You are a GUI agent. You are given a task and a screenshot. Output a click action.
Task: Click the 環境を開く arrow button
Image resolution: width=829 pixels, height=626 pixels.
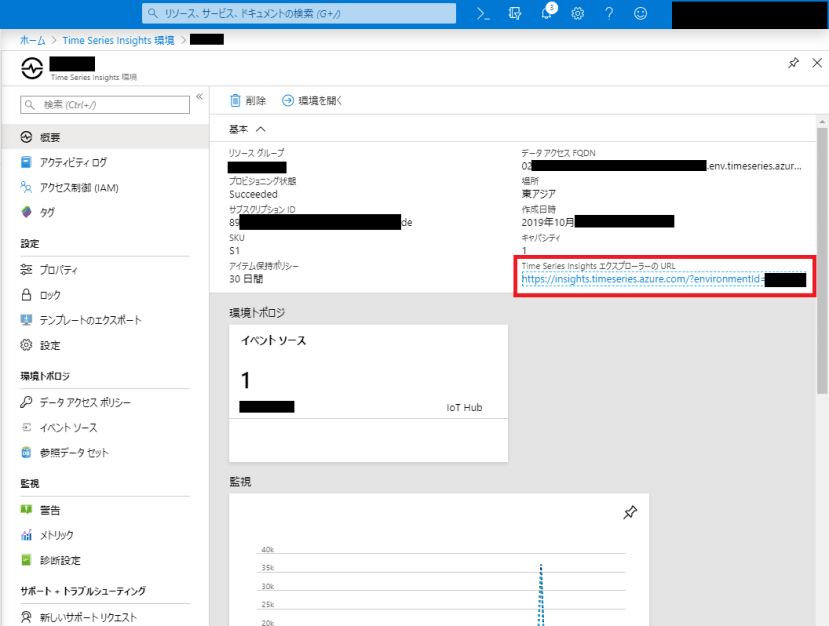[x=312, y=100]
